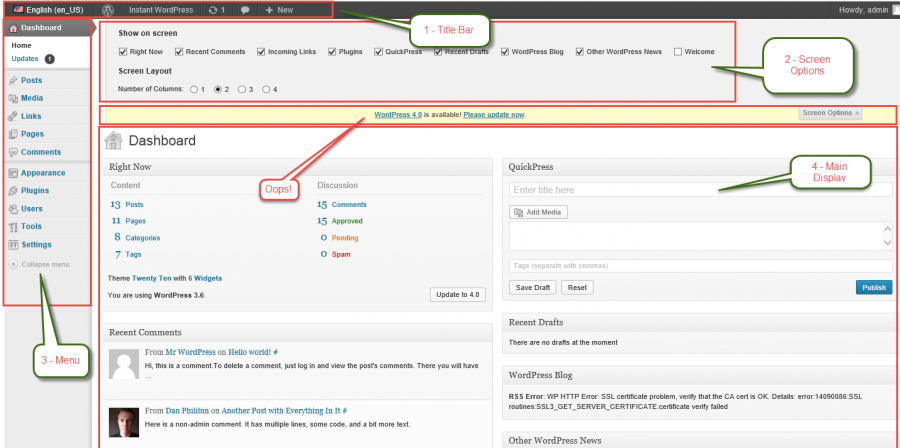Click the Media icon in sidebar
900x448 pixels.
point(13,99)
